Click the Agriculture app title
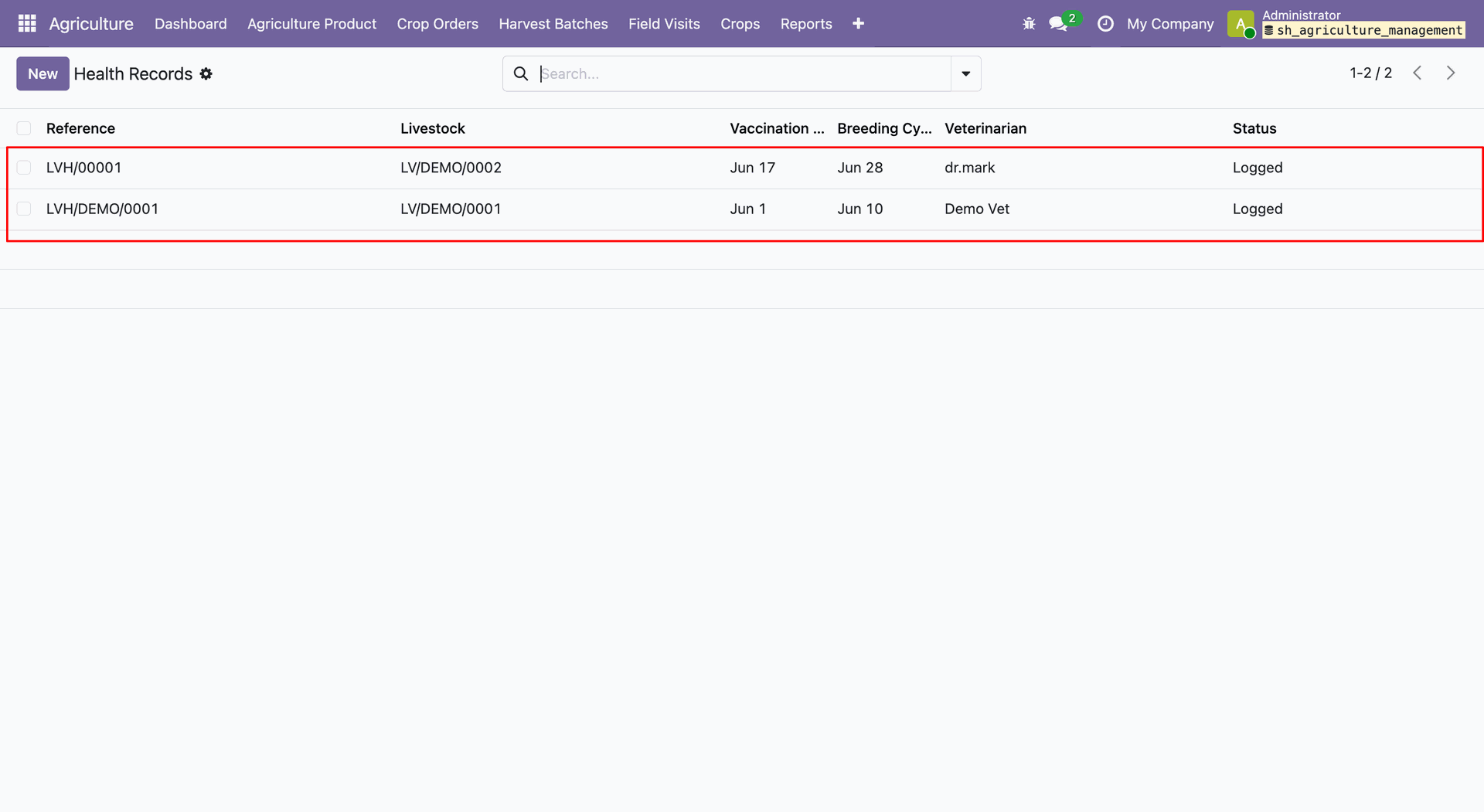 point(91,24)
